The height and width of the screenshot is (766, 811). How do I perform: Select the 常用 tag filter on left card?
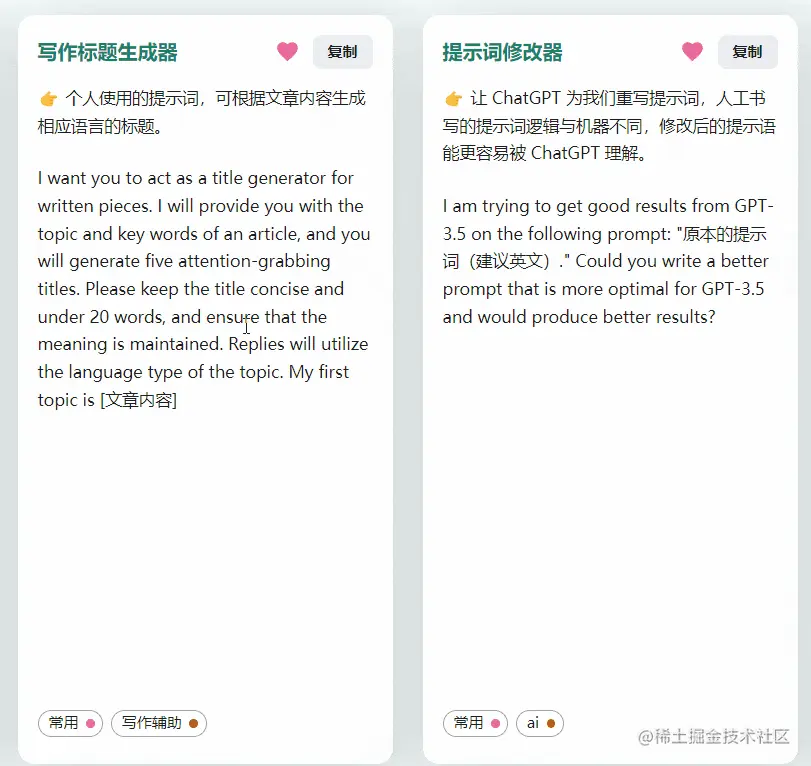70,723
